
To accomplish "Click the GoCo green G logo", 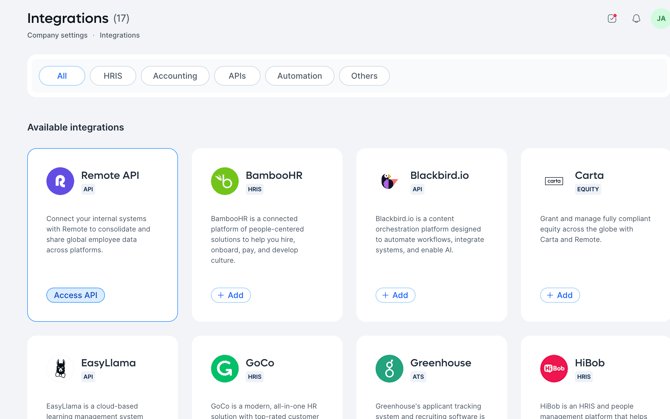I will (225, 369).
